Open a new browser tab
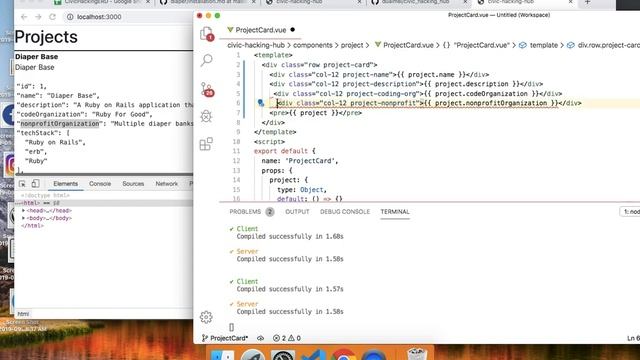Viewport: 640px width, 360px height. point(587,2)
